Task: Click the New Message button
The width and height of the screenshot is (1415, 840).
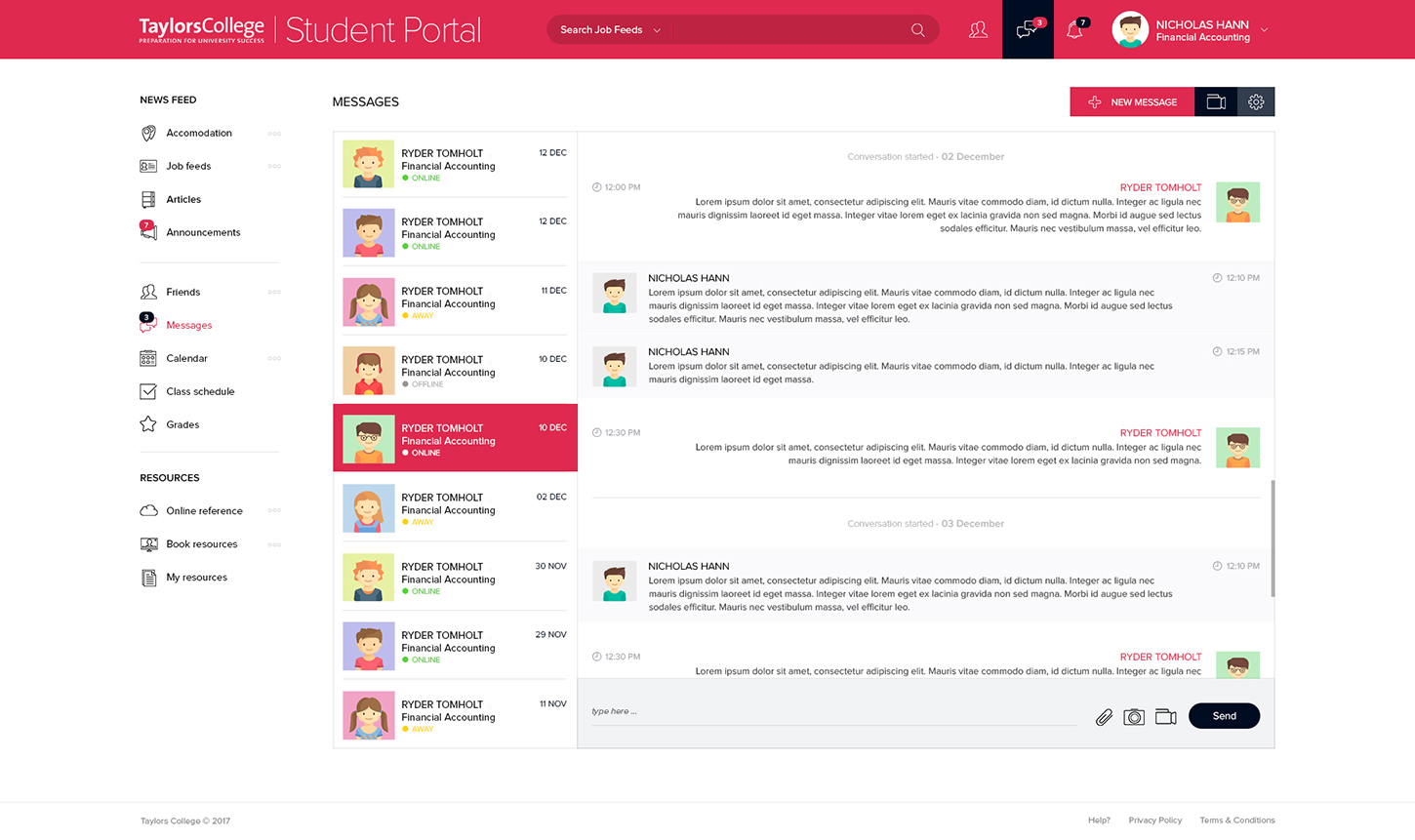Action: [x=1132, y=101]
